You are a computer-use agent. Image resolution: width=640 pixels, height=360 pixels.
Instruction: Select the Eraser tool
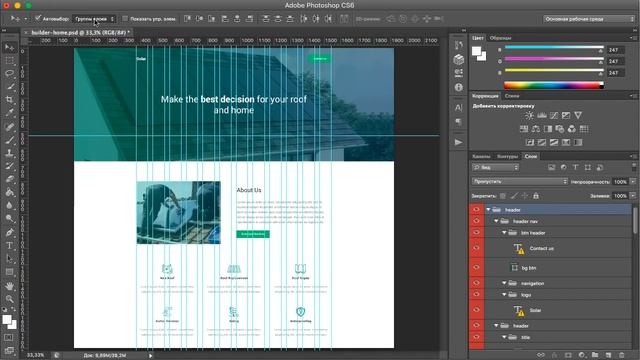(9, 179)
